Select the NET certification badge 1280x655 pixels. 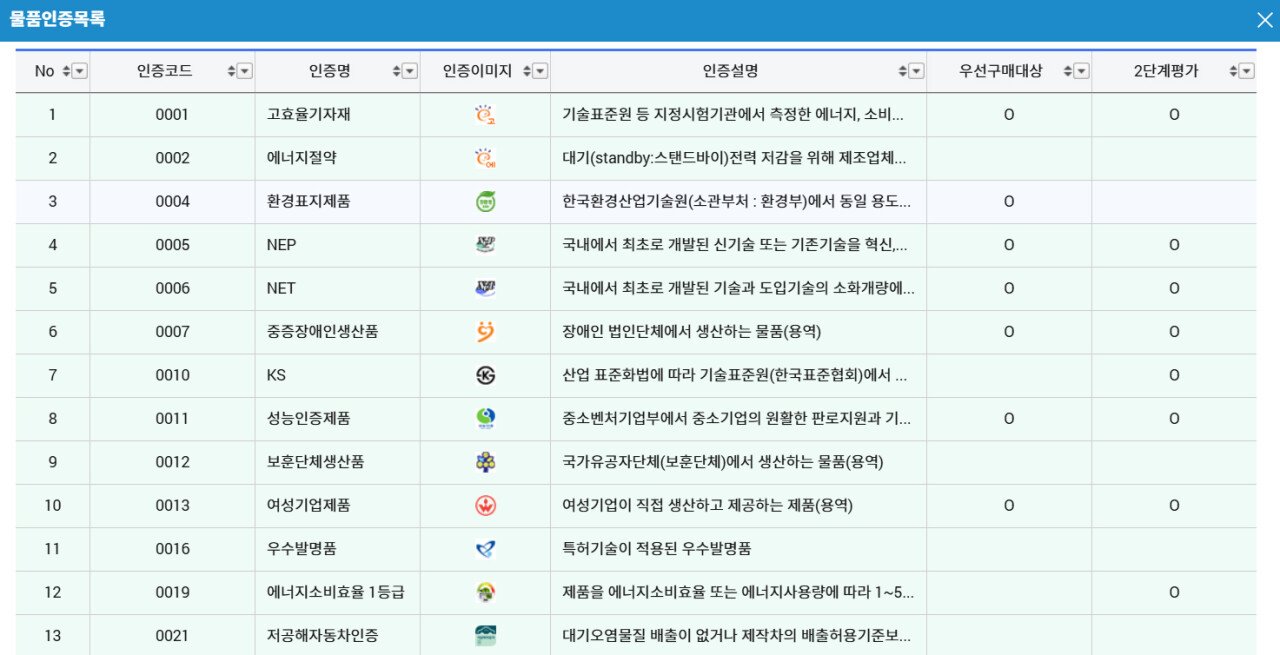tap(484, 288)
